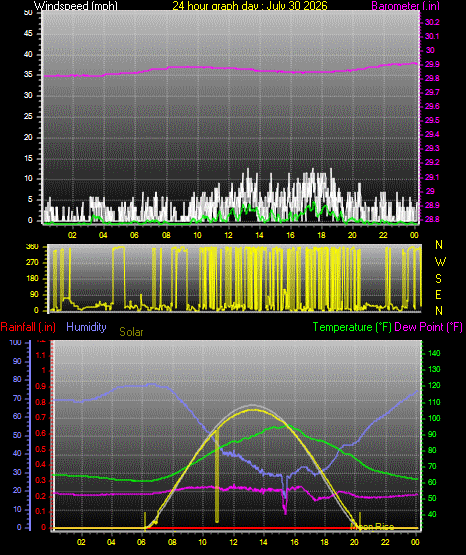Viewport: 466px width, 555px height.
Task: Click the 30.2 barometer scale value
Action: pos(432,22)
